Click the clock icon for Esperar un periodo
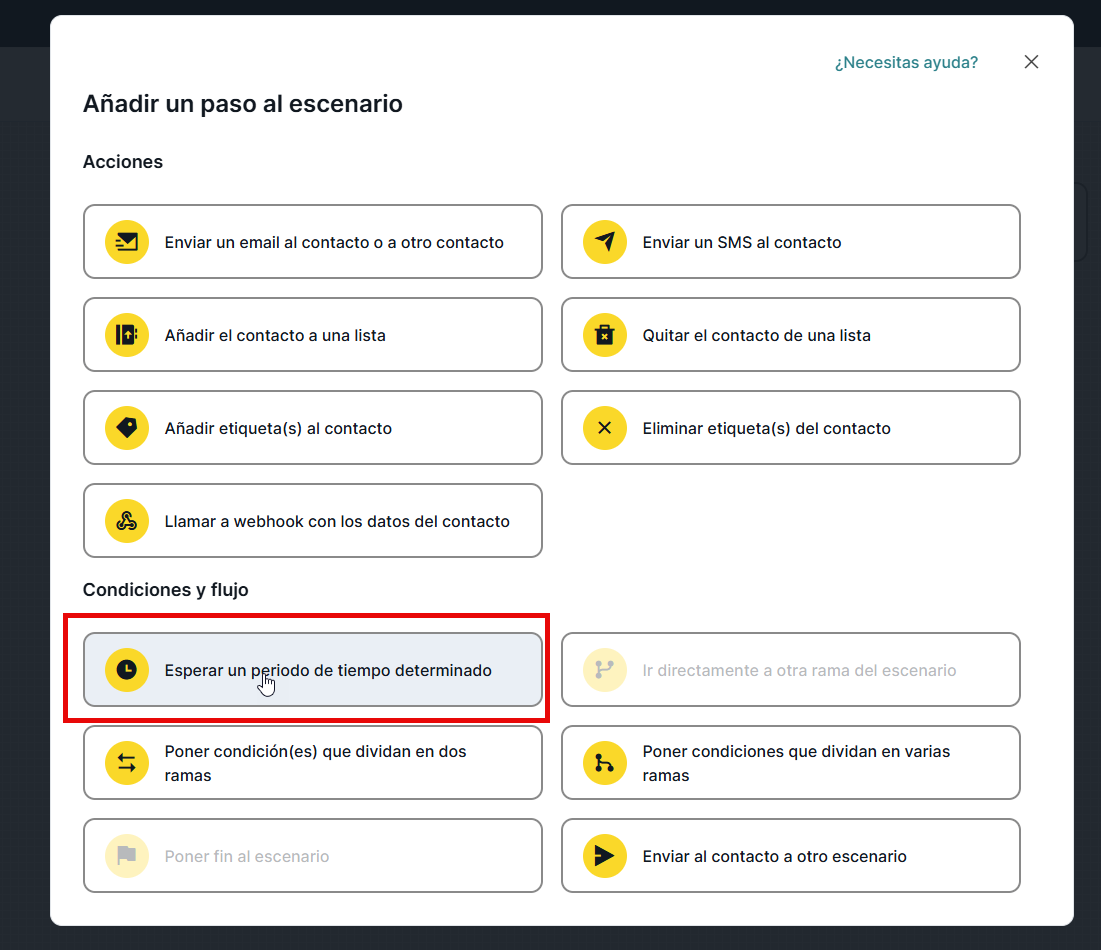The height and width of the screenshot is (950, 1101). tap(126, 670)
